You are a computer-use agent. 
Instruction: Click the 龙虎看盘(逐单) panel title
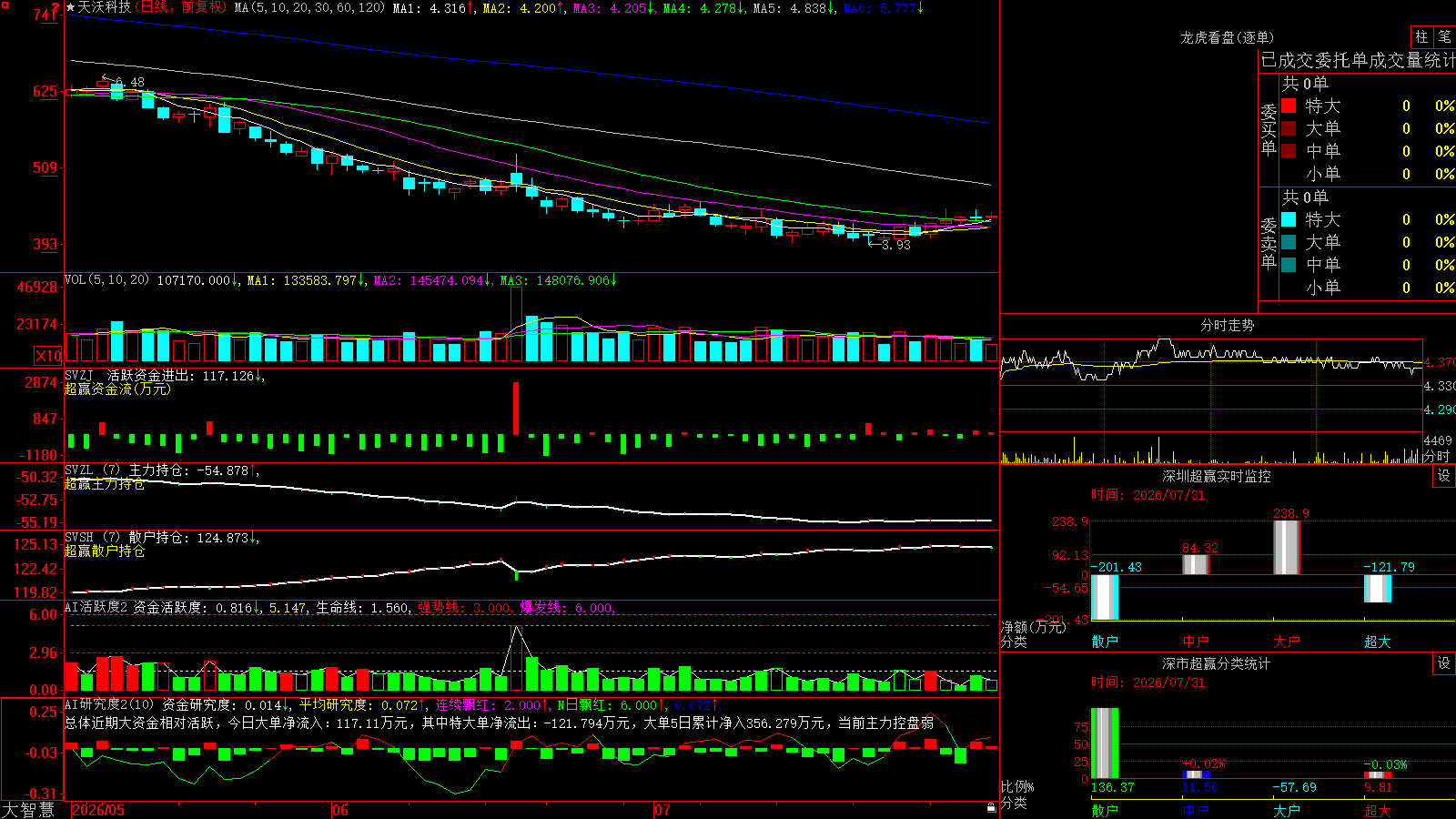click(x=1227, y=37)
